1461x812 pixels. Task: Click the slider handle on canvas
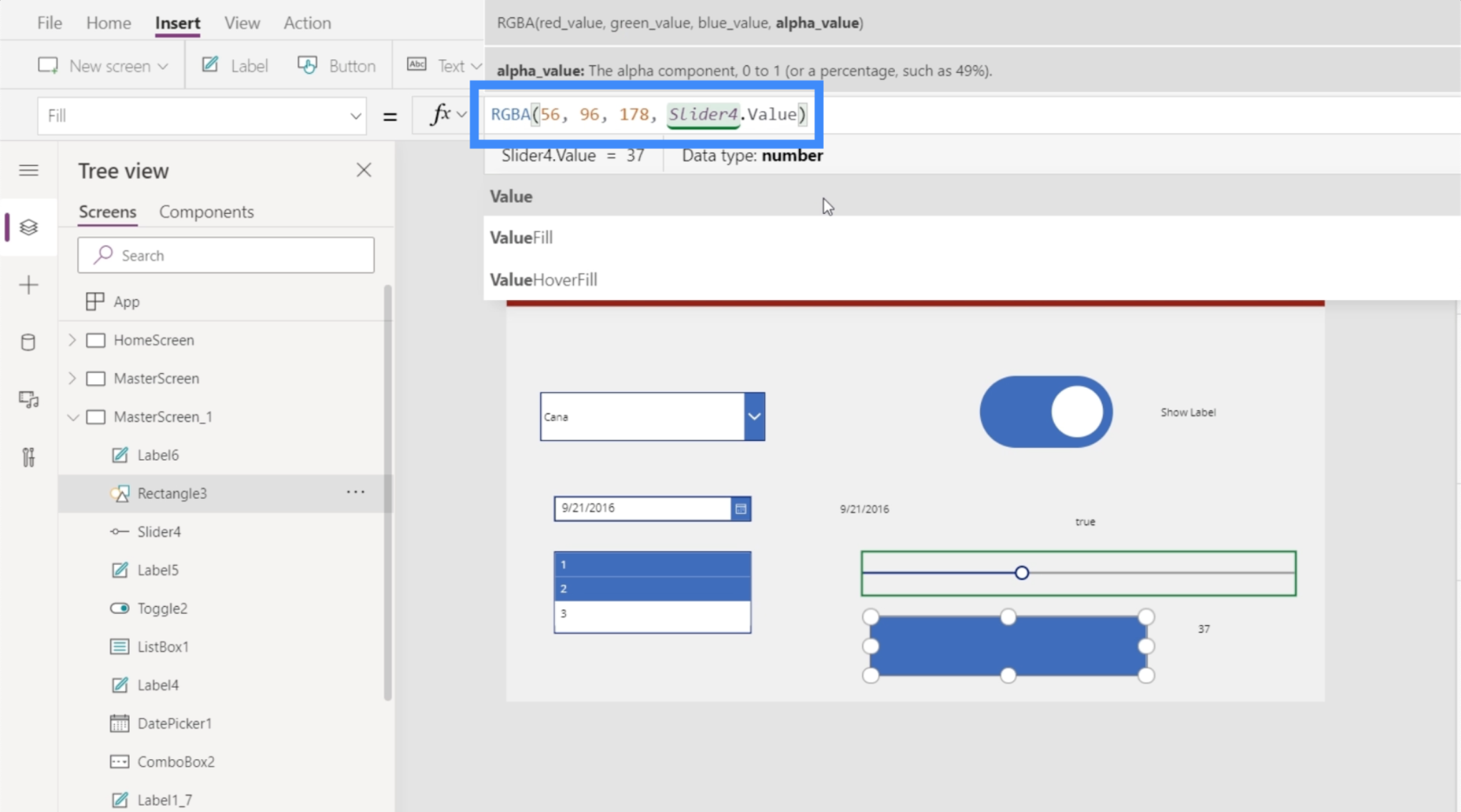click(1022, 573)
